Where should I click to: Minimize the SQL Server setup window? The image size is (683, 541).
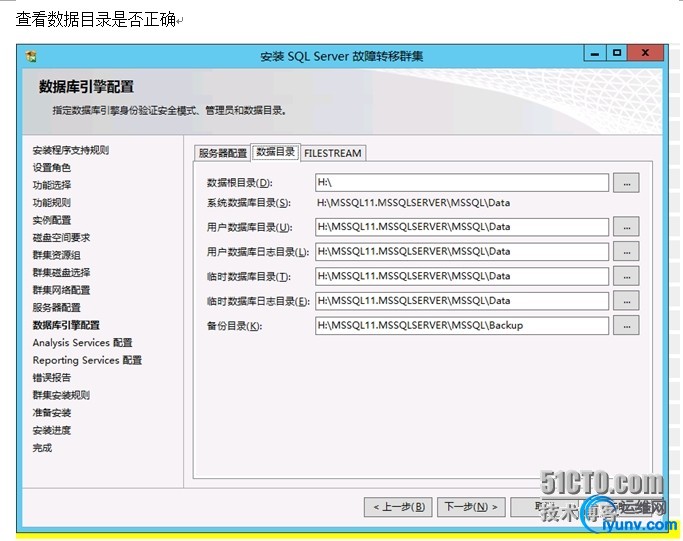click(595, 54)
